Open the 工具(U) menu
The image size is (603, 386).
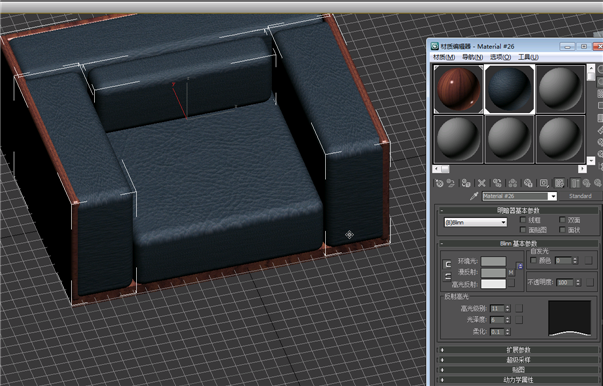pos(528,57)
